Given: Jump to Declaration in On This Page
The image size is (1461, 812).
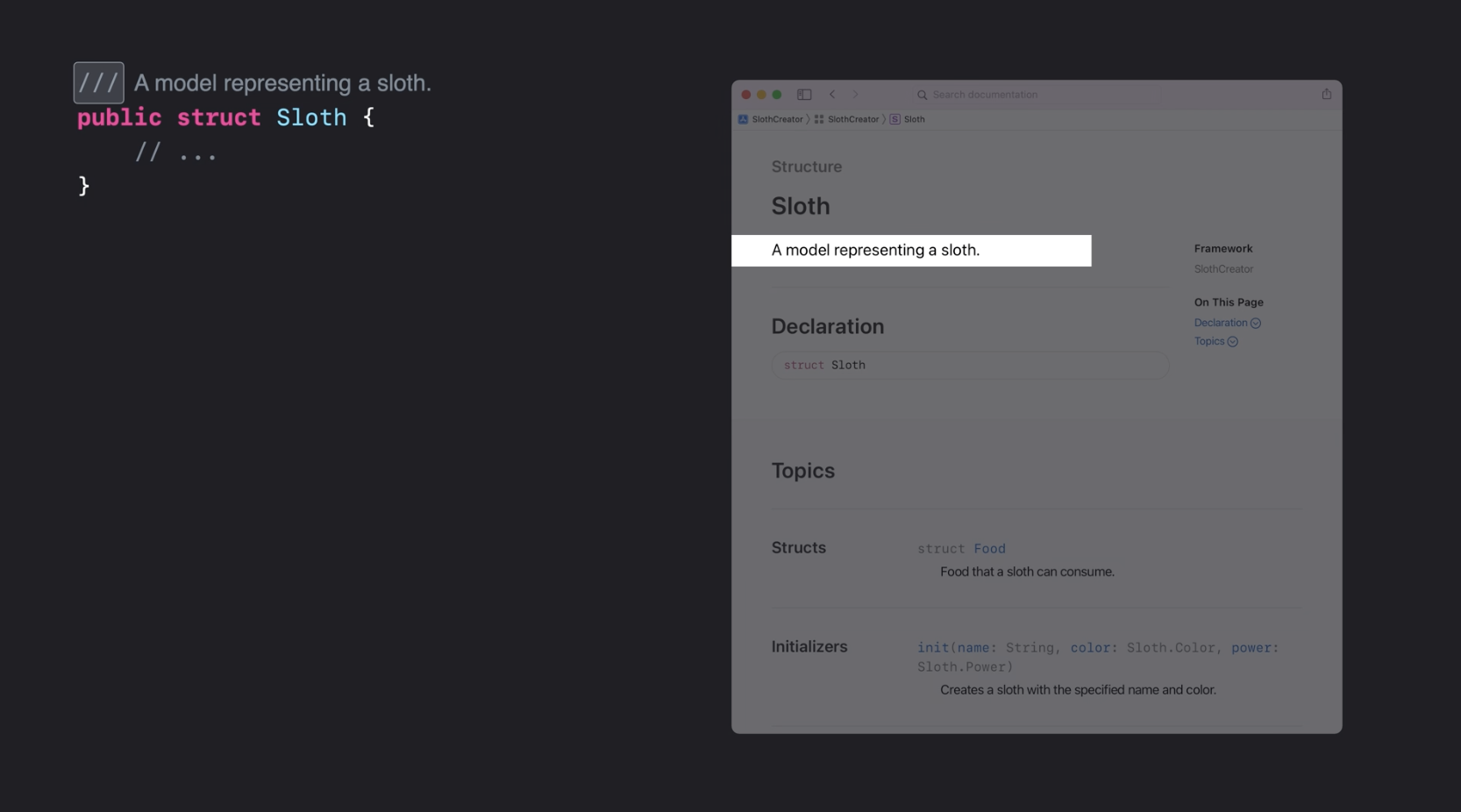Looking at the screenshot, I should pos(1220,323).
